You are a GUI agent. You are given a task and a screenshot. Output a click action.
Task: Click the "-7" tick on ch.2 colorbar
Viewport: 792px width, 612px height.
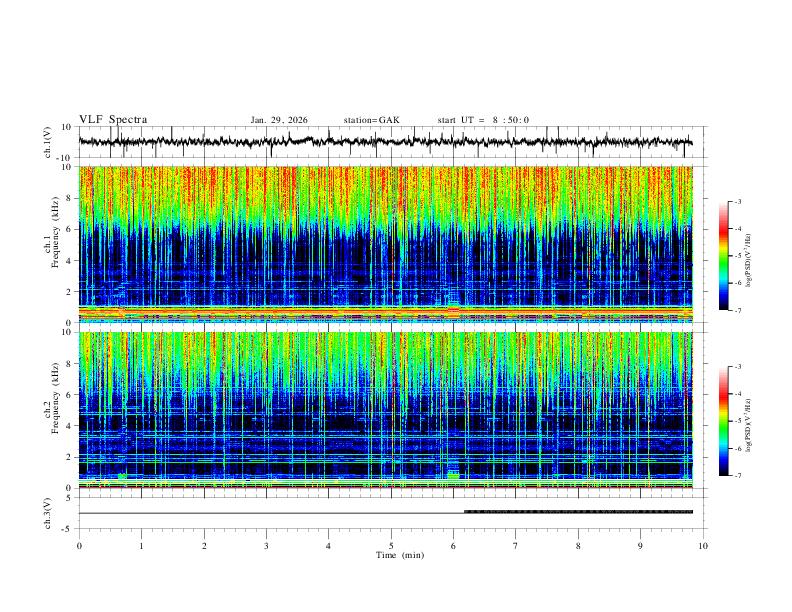point(737,476)
